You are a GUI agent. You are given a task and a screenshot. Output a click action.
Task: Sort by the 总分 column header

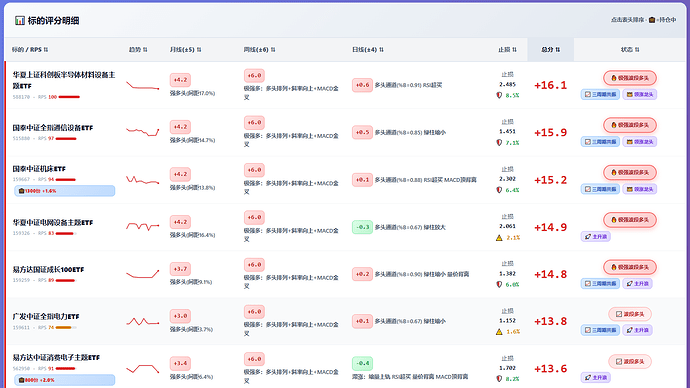[x=551, y=50]
